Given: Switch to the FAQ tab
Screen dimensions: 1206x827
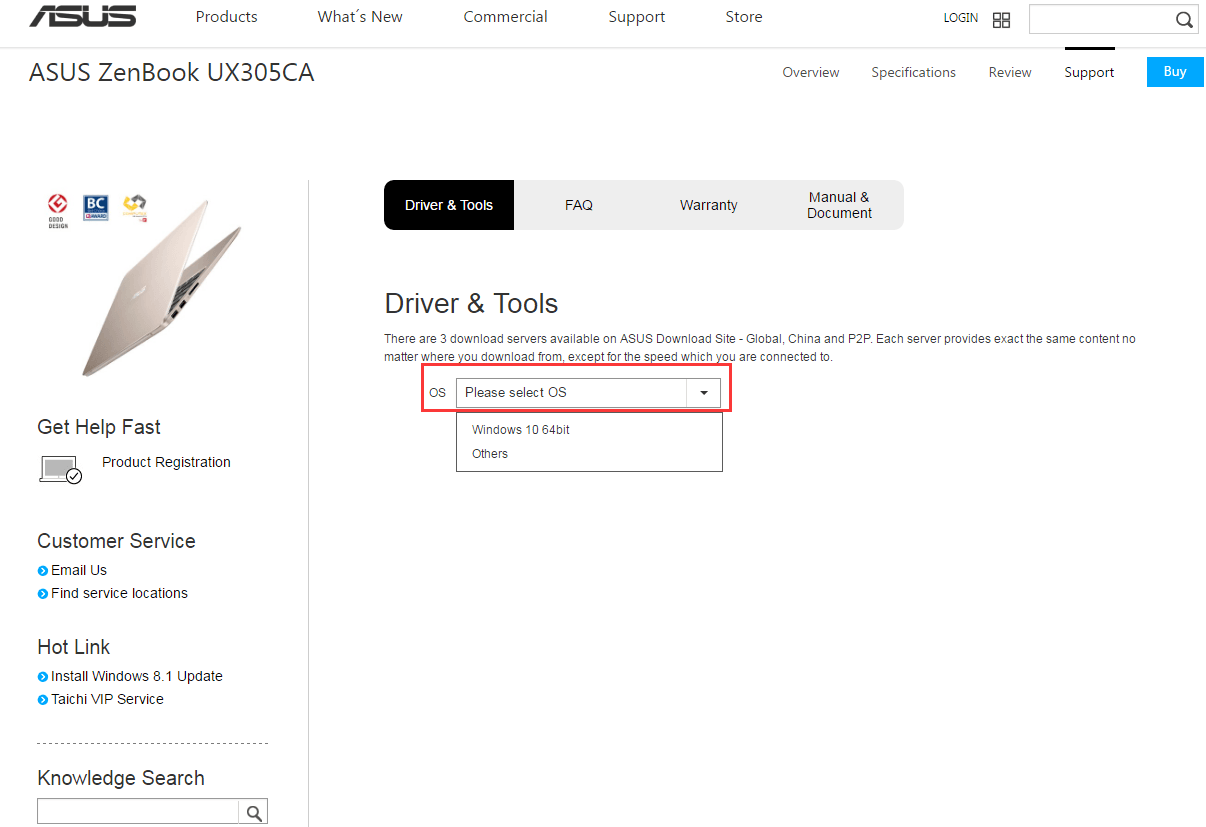Looking at the screenshot, I should tap(579, 205).
